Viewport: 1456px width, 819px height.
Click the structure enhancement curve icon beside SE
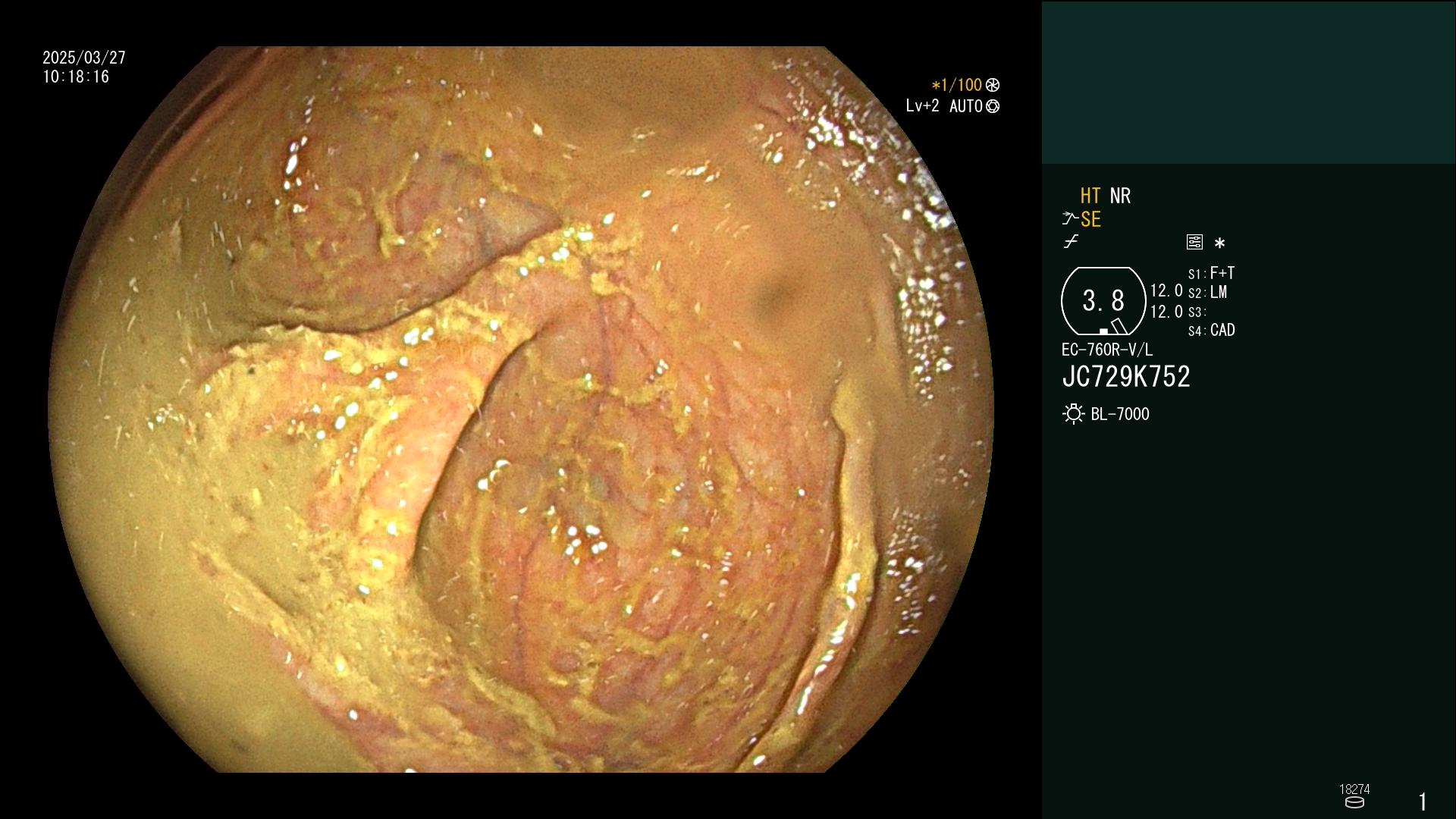(x=1069, y=219)
